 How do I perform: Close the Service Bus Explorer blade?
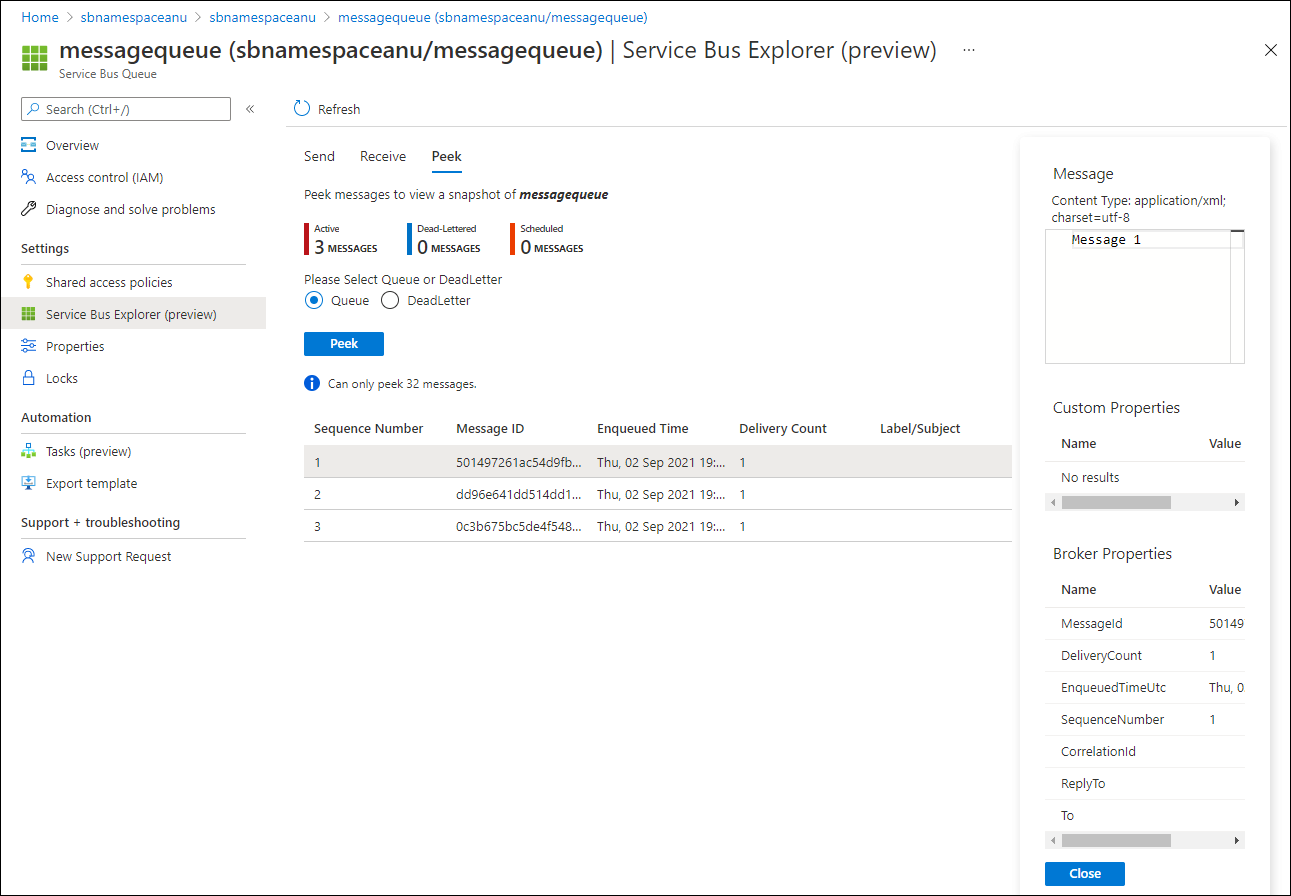(1271, 50)
